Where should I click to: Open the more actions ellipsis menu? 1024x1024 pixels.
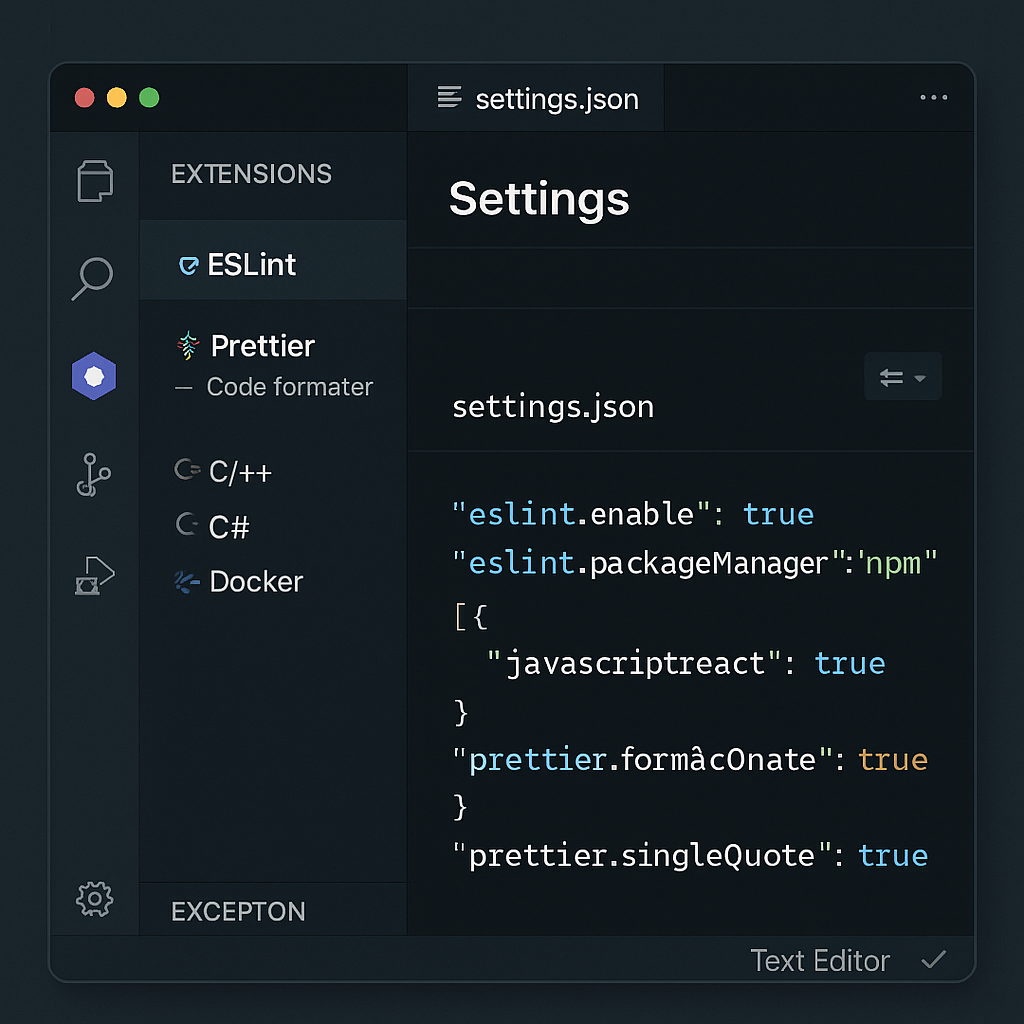coord(934,97)
